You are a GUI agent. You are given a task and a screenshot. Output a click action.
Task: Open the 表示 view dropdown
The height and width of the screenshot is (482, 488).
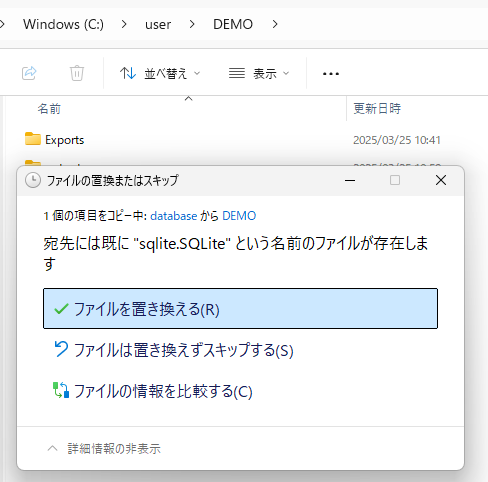tap(259, 73)
